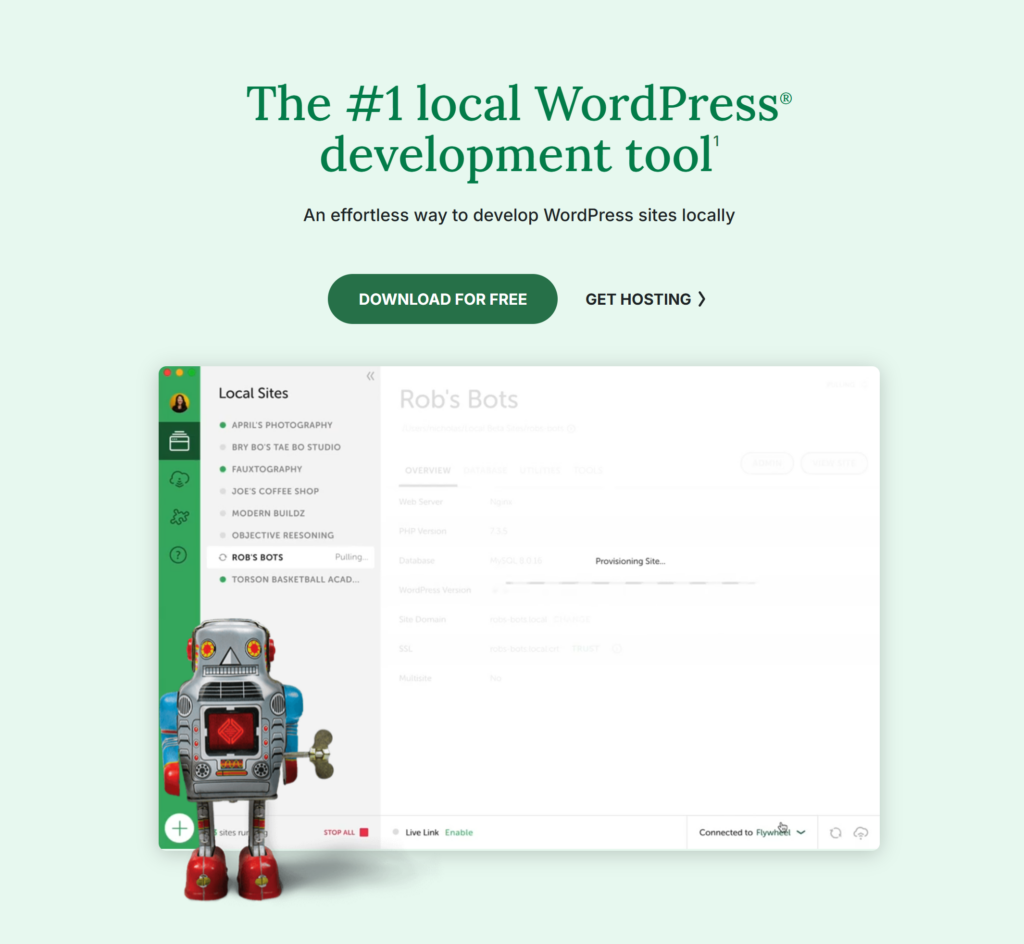1024x944 pixels.
Task: Click the macOS red close dot
Action: pos(167,372)
